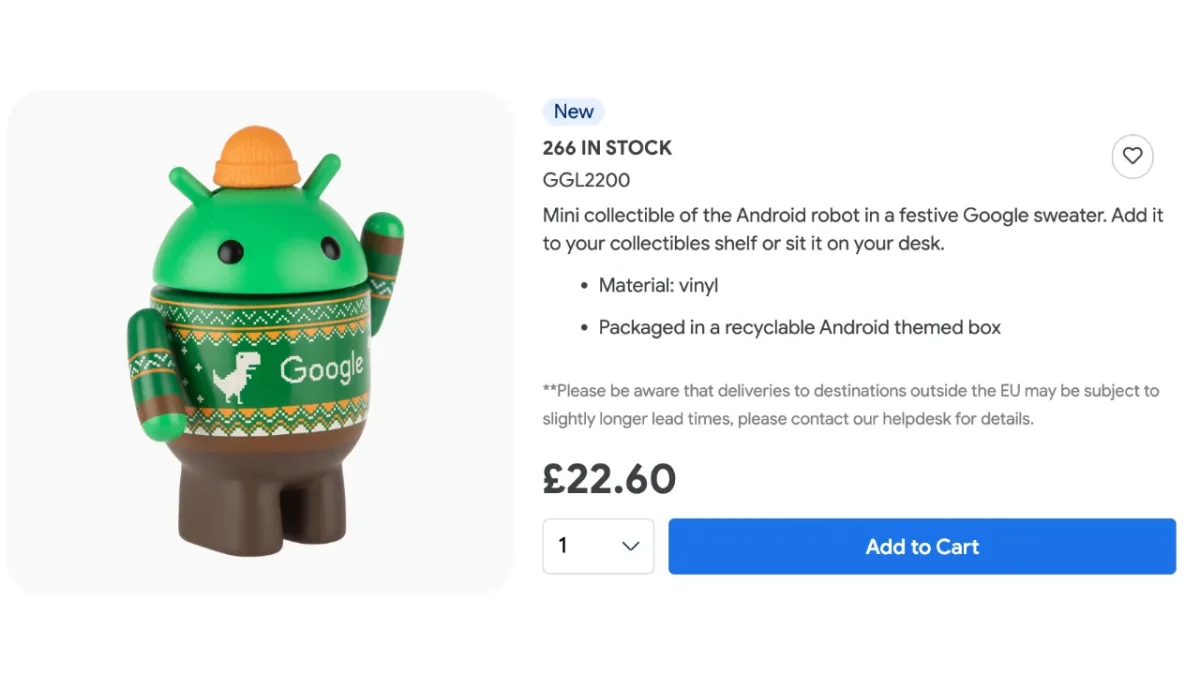This screenshot has height=675, width=1200.
Task: Click the mini collectible description paragraph
Action: coord(852,229)
